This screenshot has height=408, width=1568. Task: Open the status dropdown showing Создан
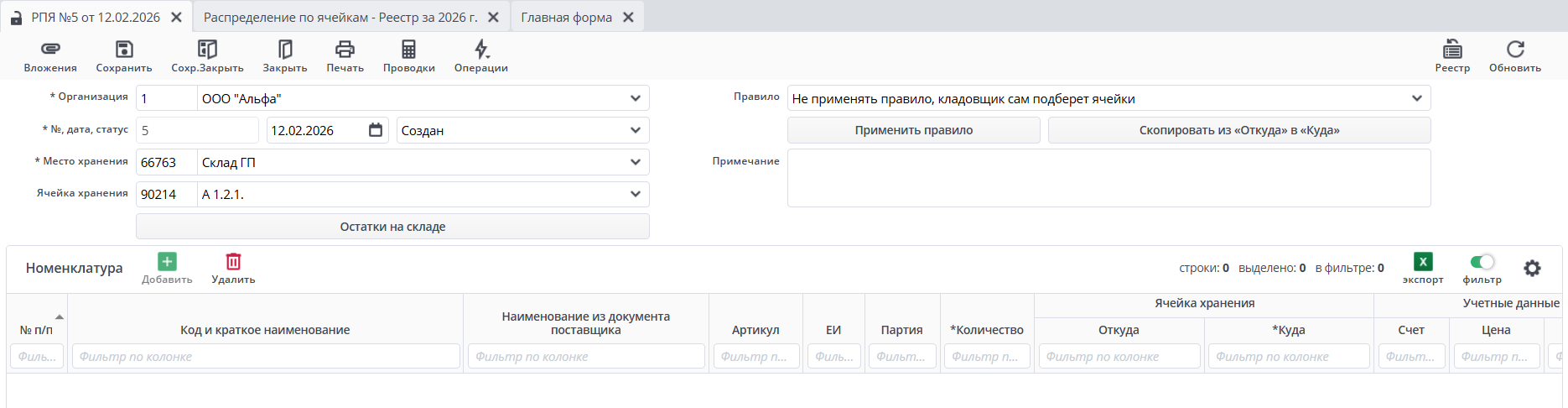[635, 130]
